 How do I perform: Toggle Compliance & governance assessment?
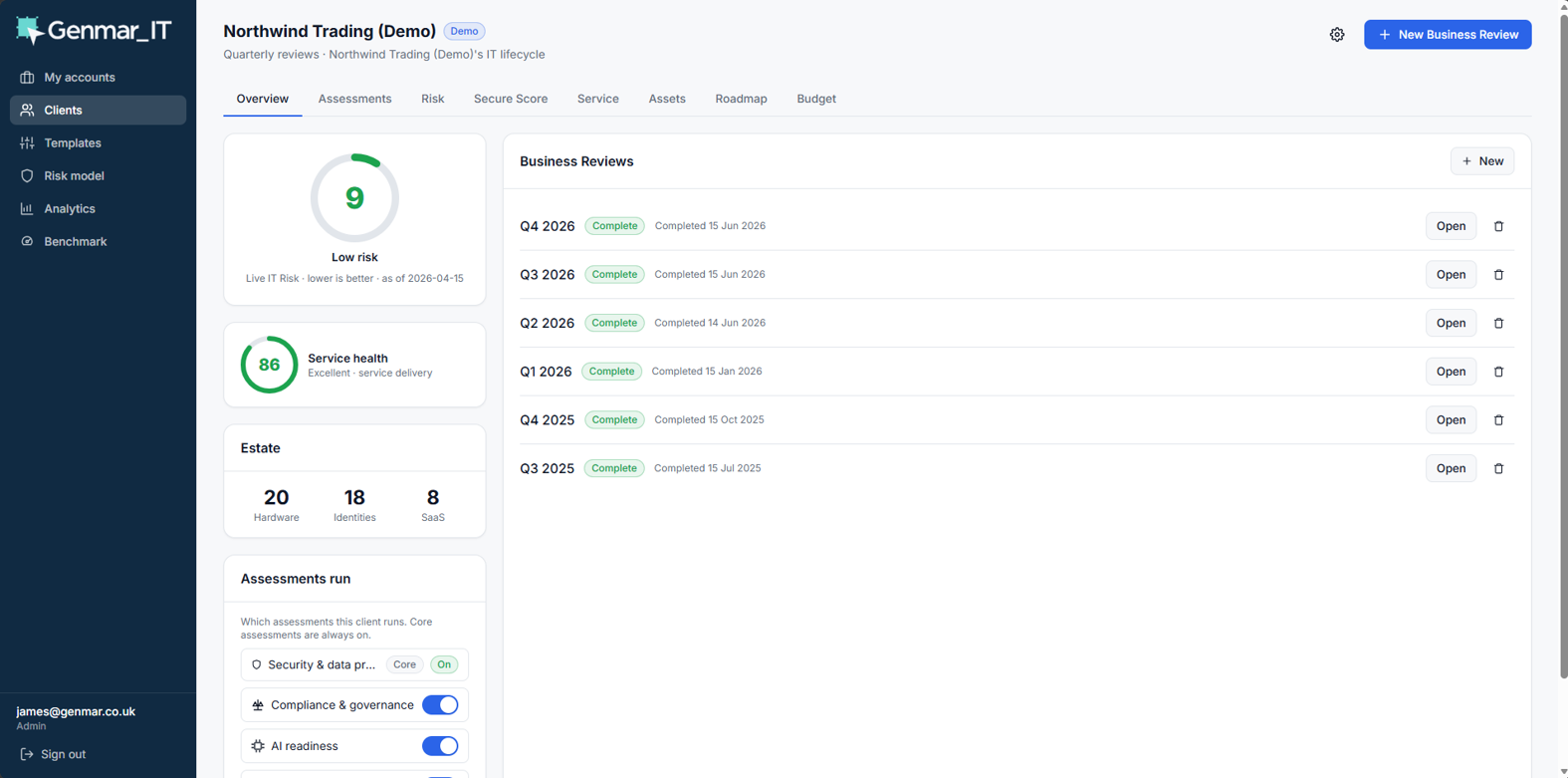(440, 705)
